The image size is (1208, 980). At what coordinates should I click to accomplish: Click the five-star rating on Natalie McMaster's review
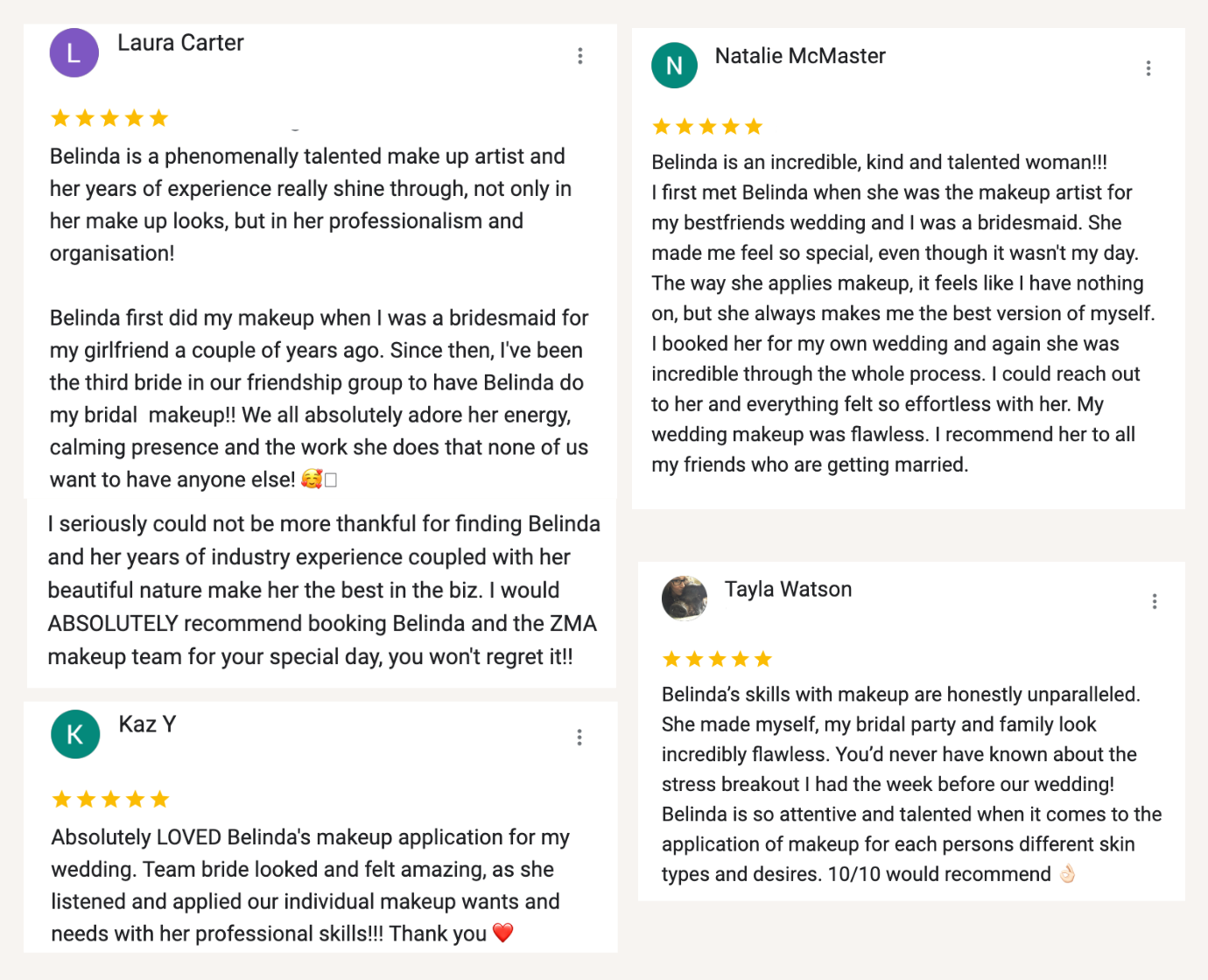[x=707, y=127]
